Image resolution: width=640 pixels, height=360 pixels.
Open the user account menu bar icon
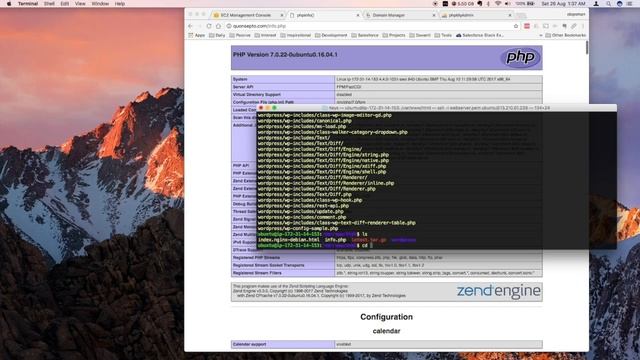596,4
